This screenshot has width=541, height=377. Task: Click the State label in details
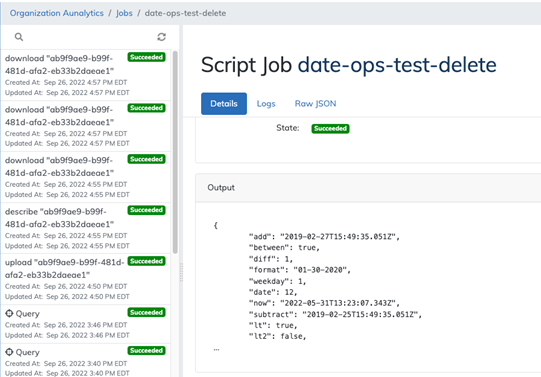coord(288,128)
